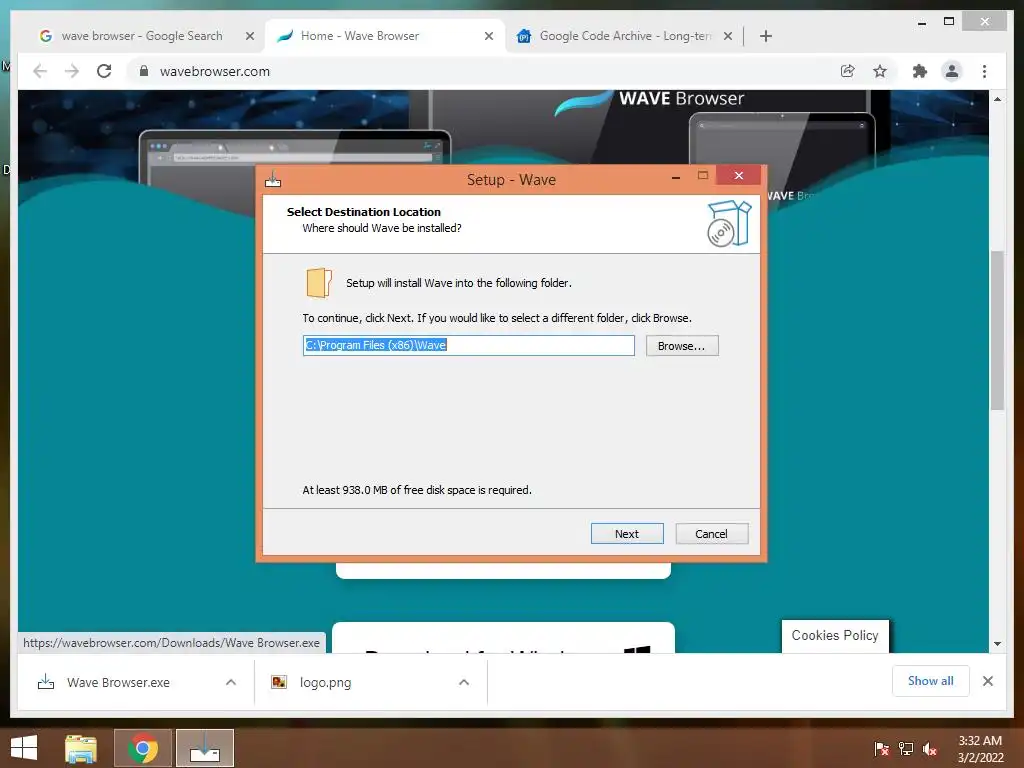Image resolution: width=1024 pixels, height=768 pixels.
Task: Close the Home - Wave Browser tab
Action: click(x=488, y=36)
